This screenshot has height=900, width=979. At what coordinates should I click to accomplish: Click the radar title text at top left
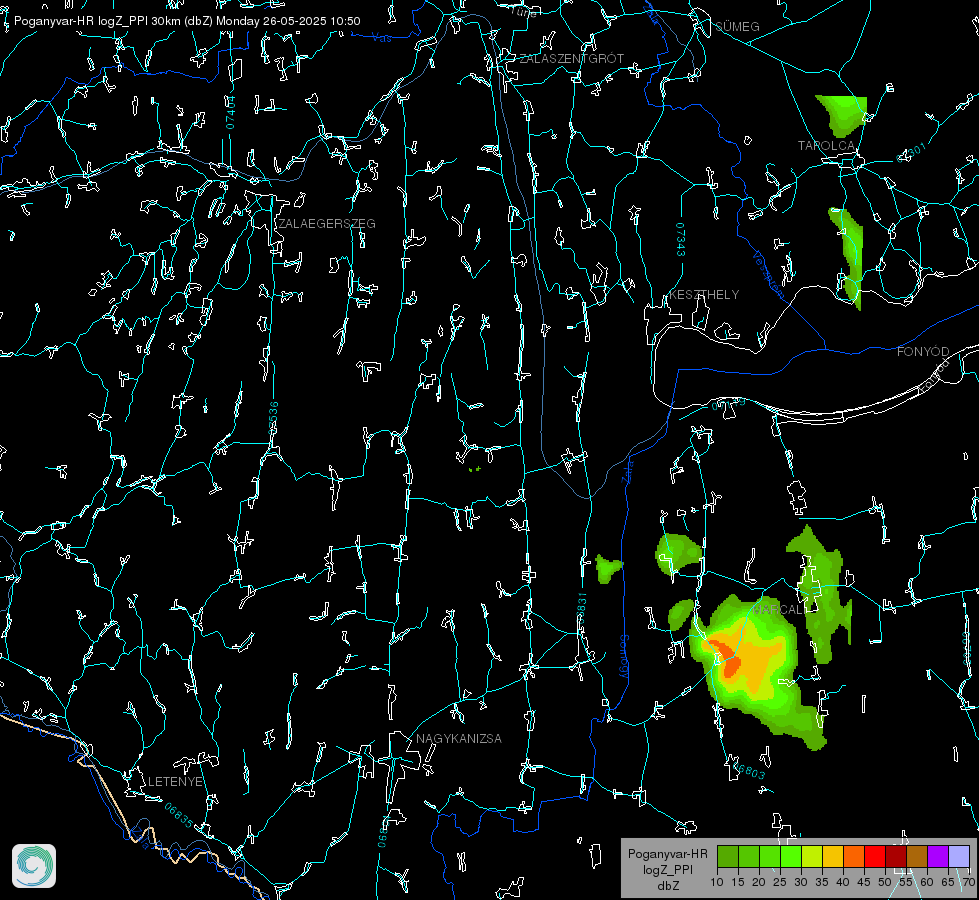(187, 21)
